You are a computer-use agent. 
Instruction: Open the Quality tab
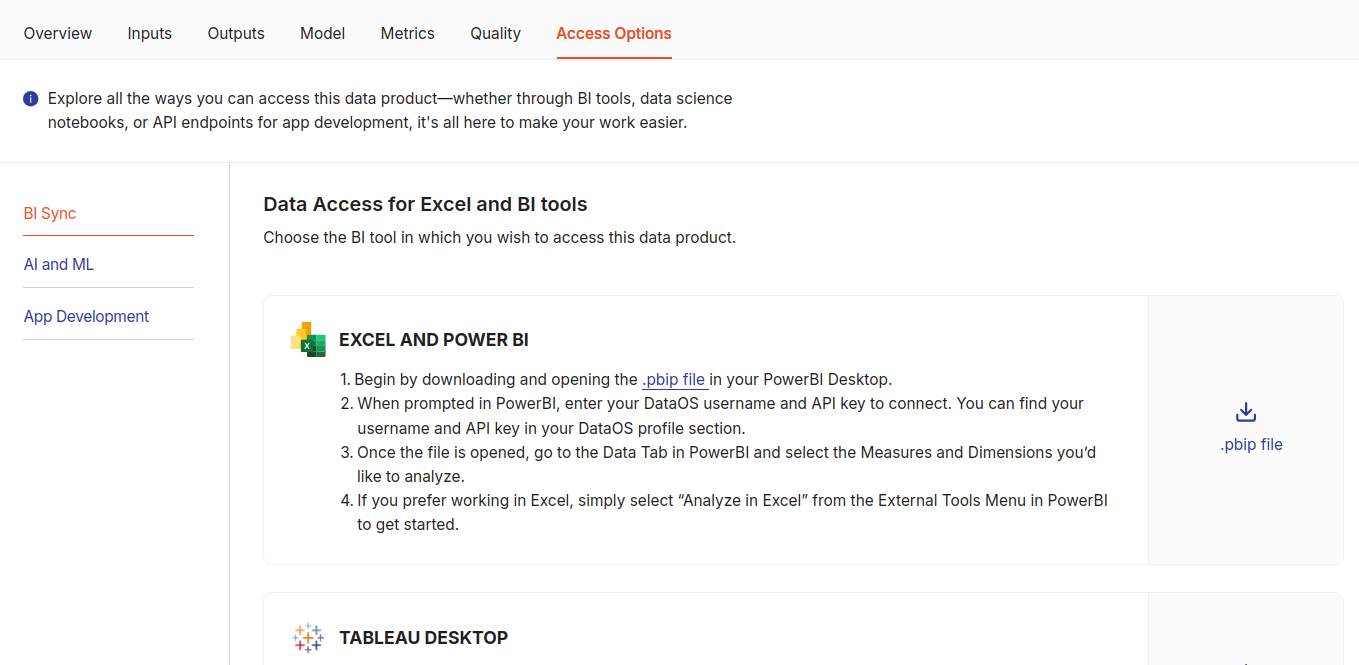[495, 32]
